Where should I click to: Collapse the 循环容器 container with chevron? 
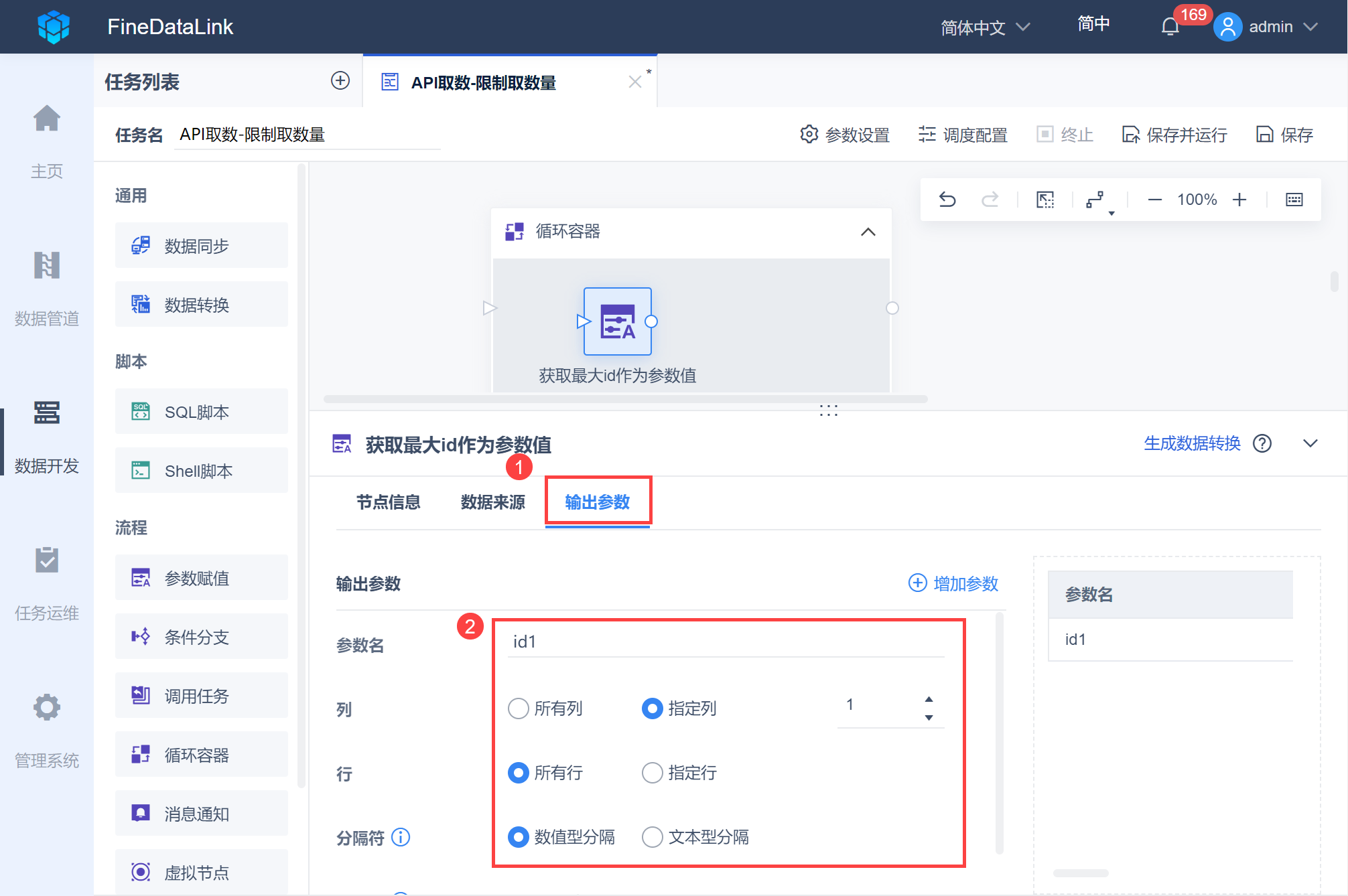pyautogui.click(x=868, y=232)
